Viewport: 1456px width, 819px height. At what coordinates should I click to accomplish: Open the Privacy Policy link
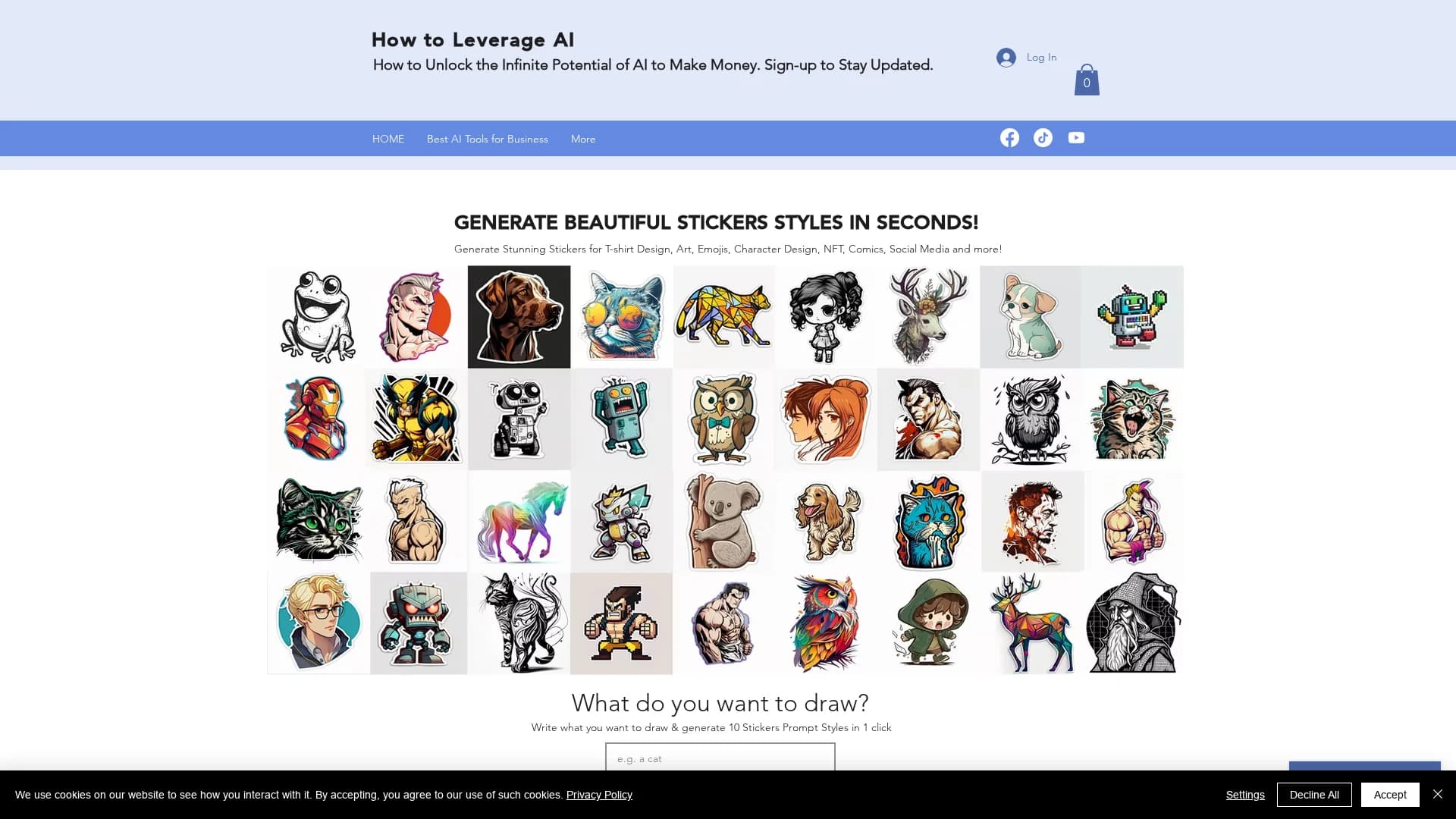(599, 795)
